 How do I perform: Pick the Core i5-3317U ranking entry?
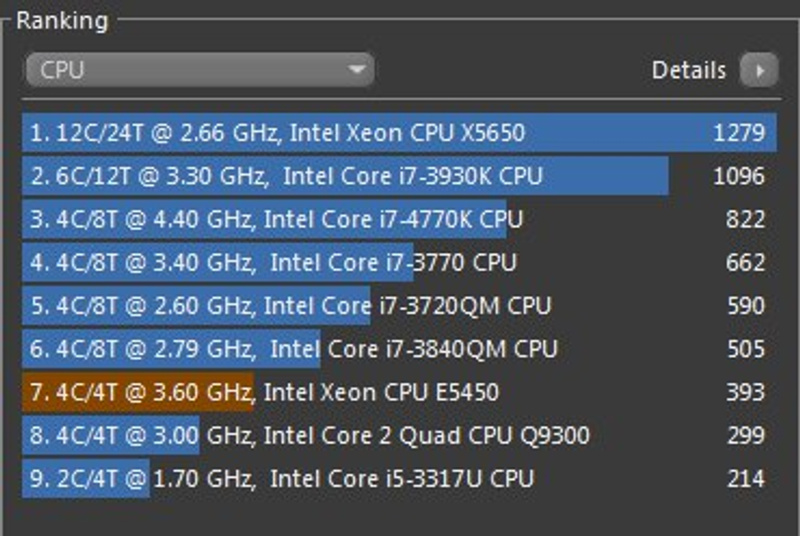pyautogui.click(x=282, y=479)
